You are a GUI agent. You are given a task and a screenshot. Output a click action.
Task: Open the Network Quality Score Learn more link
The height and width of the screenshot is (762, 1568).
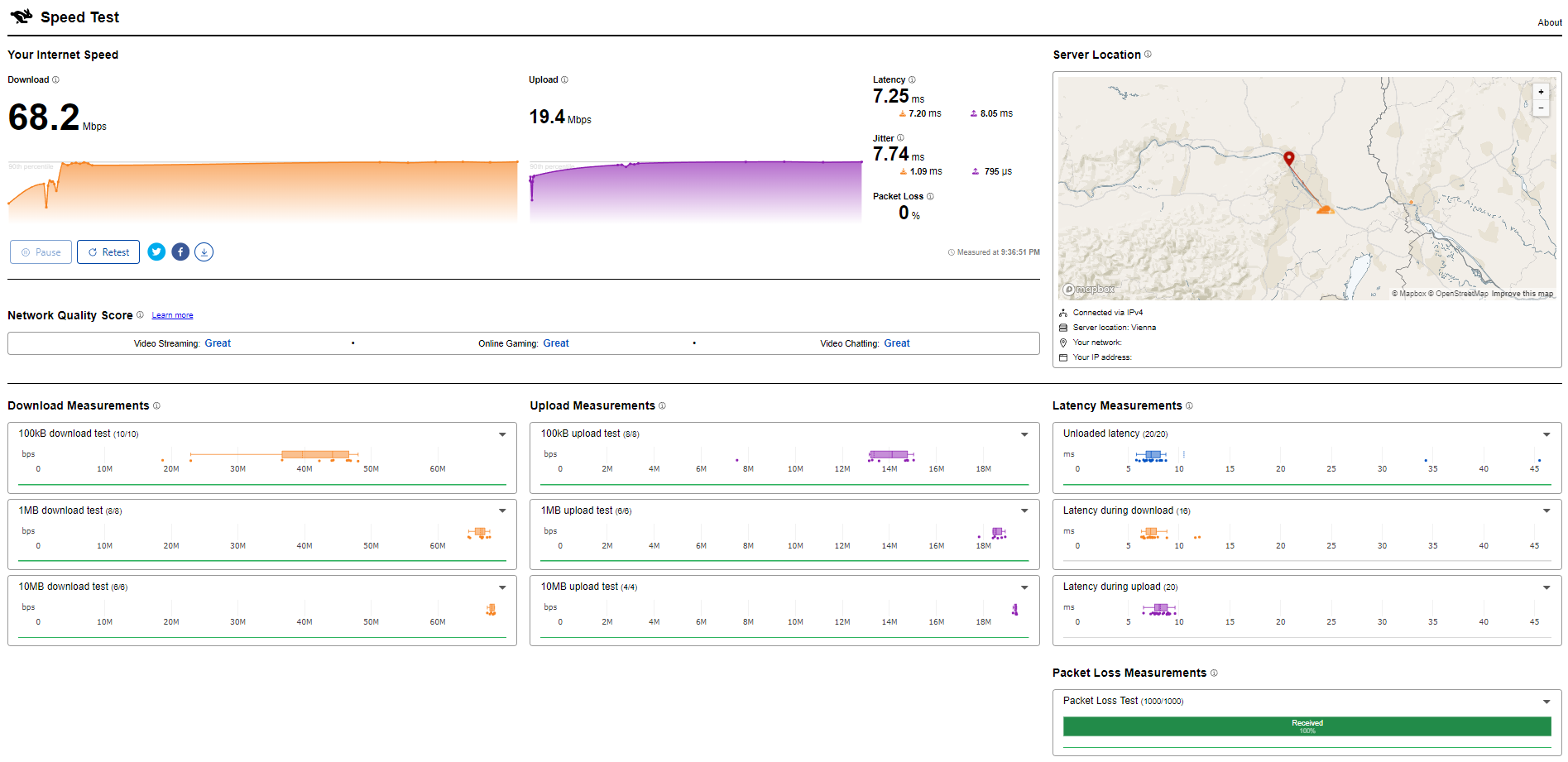click(172, 314)
